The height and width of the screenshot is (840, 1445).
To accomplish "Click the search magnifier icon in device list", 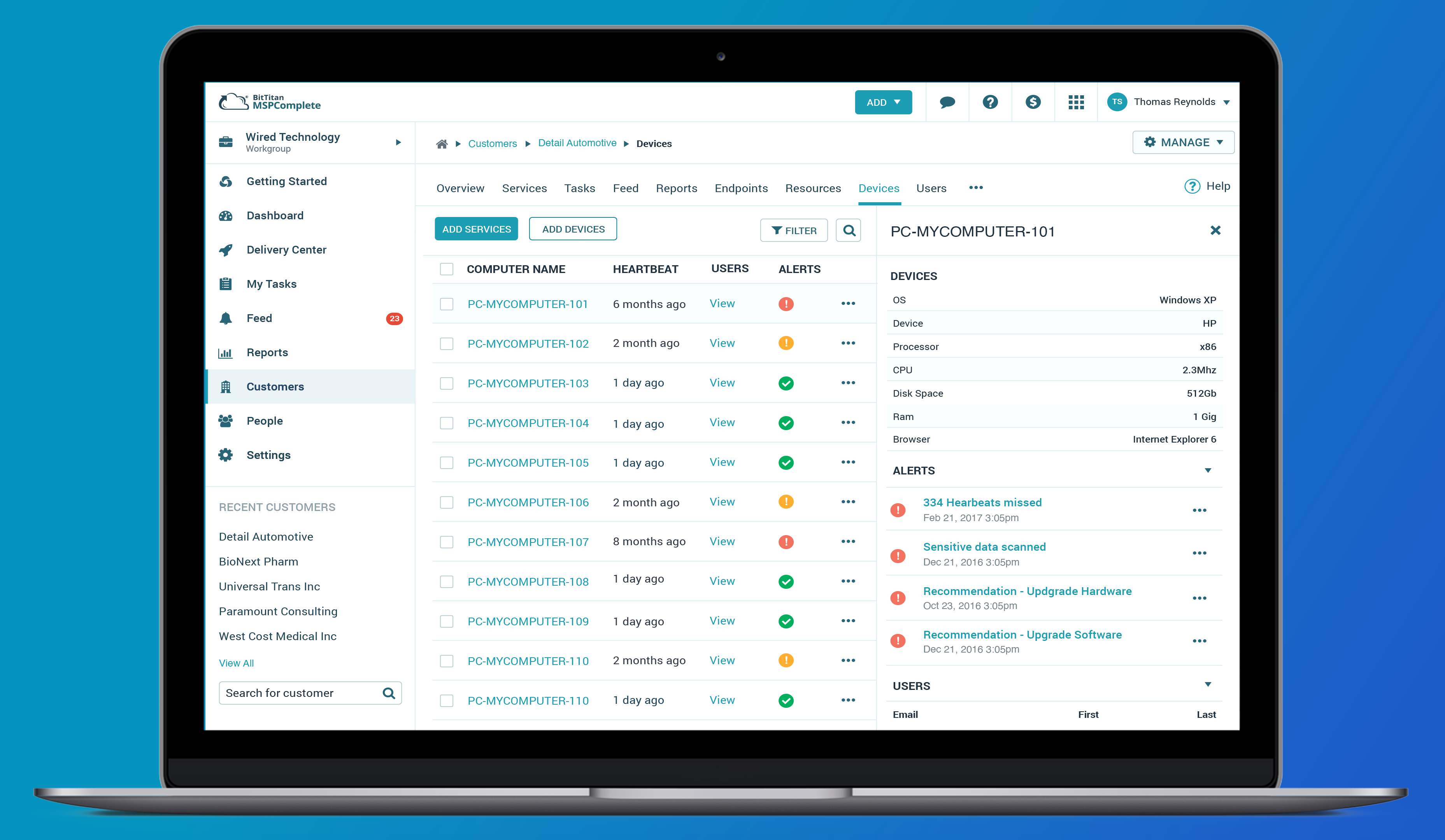I will tap(848, 230).
